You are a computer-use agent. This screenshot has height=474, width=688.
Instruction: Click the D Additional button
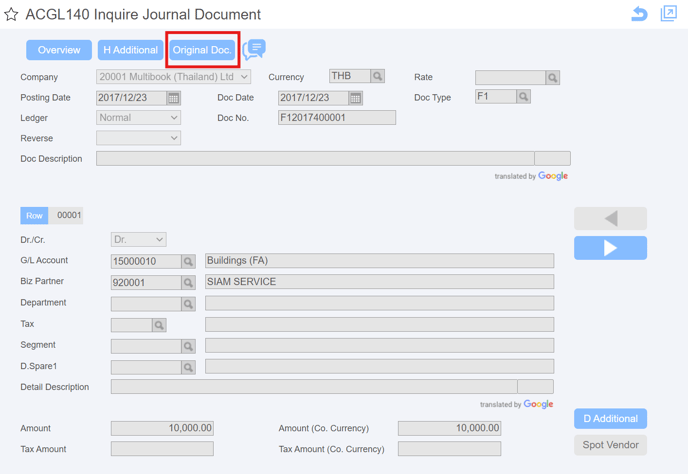610,419
